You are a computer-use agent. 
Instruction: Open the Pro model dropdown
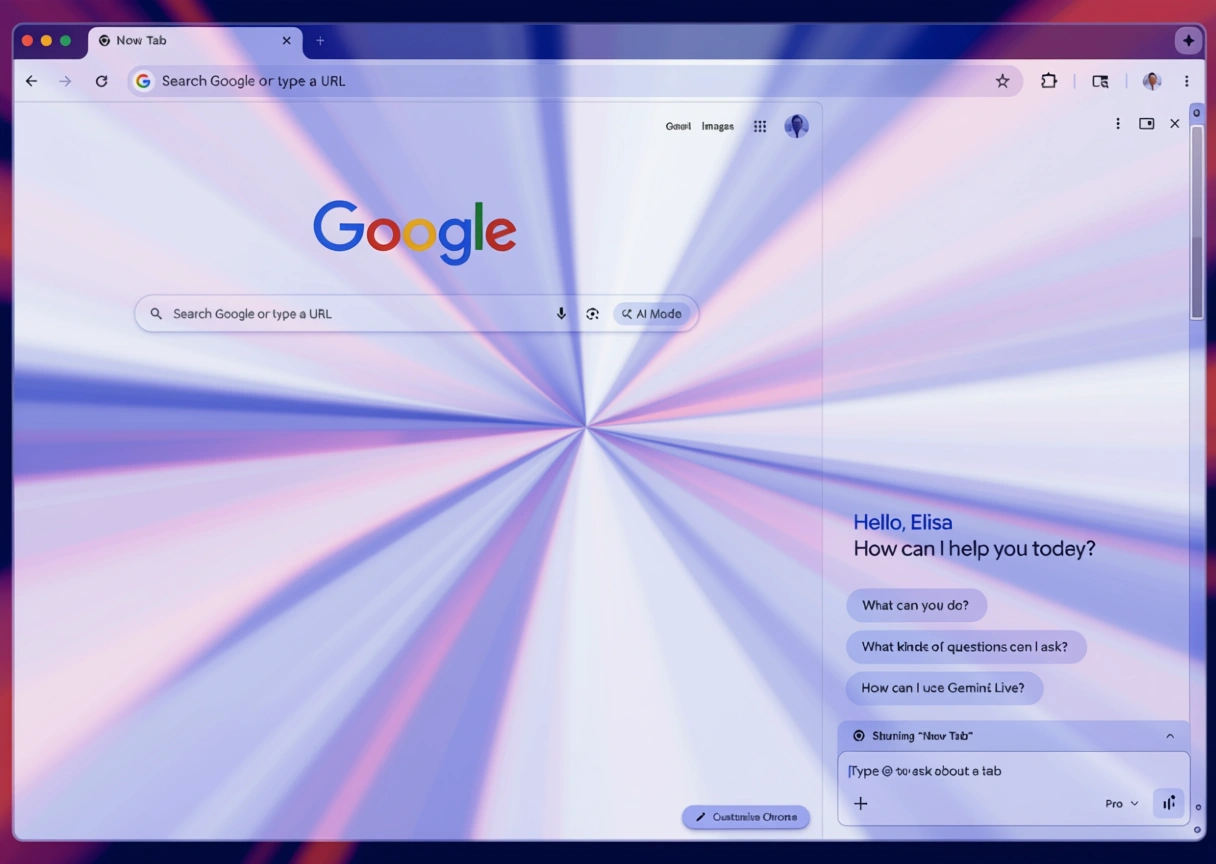[1121, 803]
